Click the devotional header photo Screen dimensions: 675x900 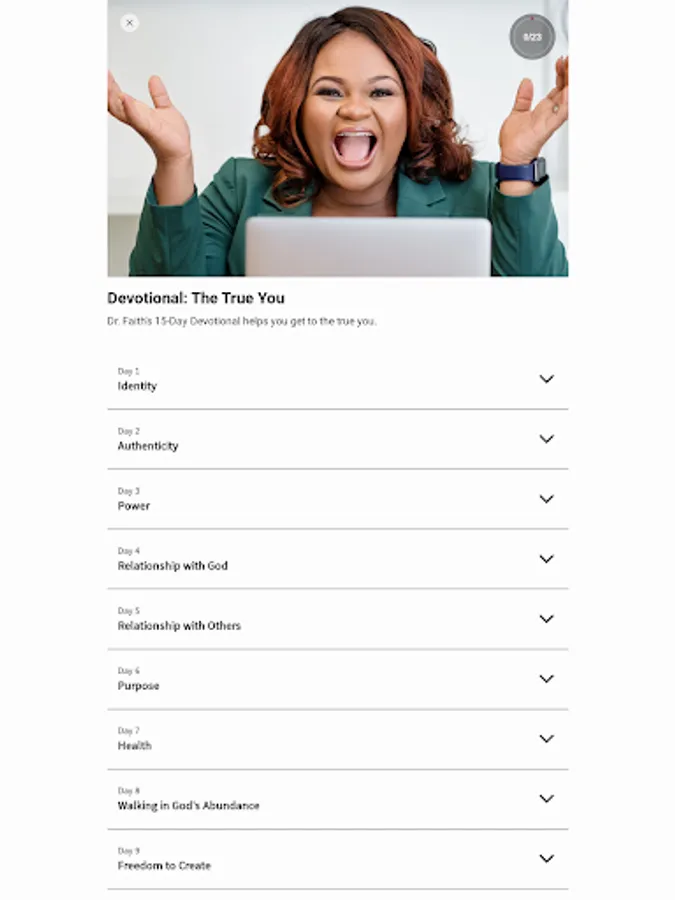coord(338,138)
